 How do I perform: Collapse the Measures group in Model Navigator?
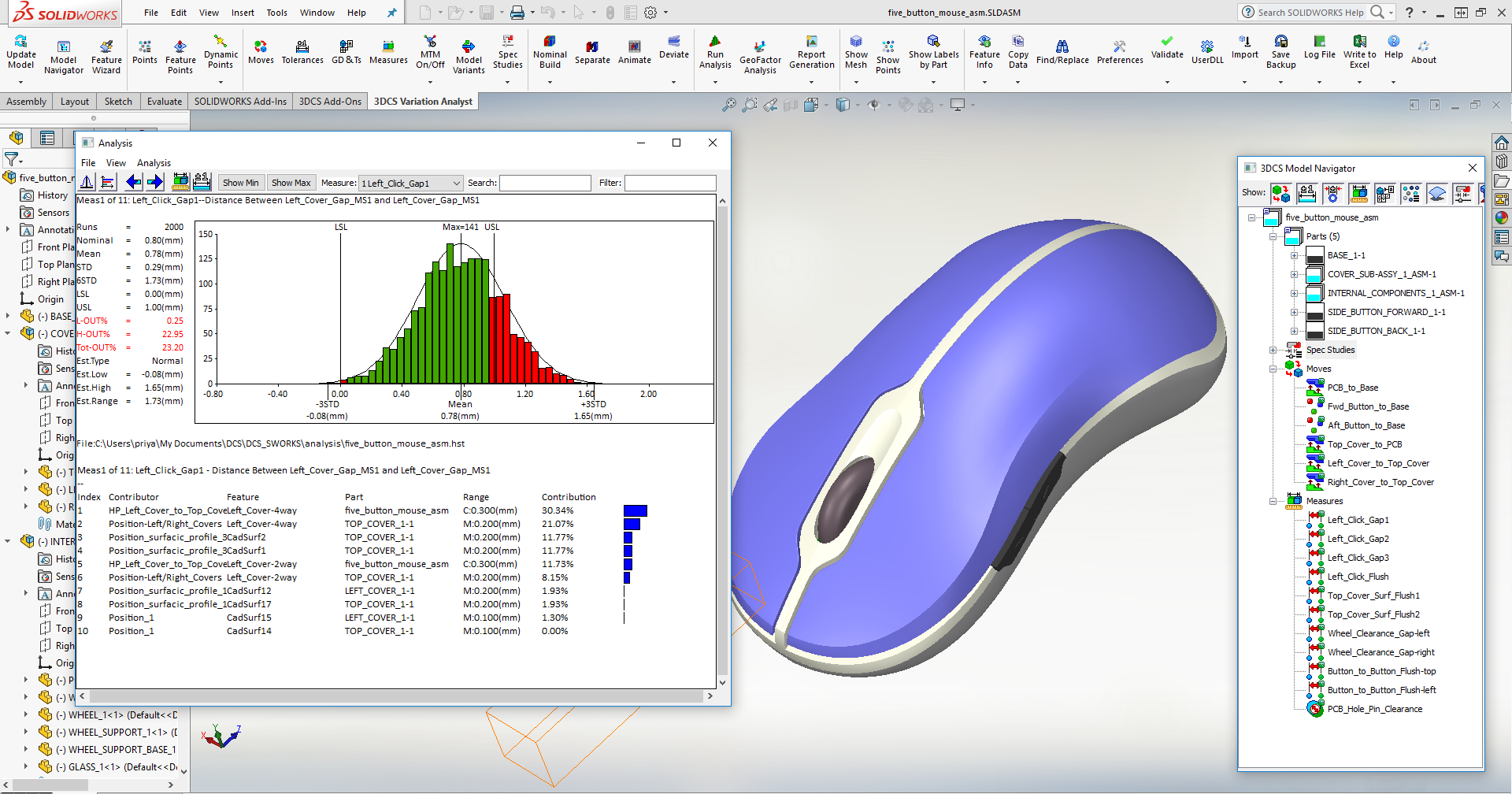1273,500
